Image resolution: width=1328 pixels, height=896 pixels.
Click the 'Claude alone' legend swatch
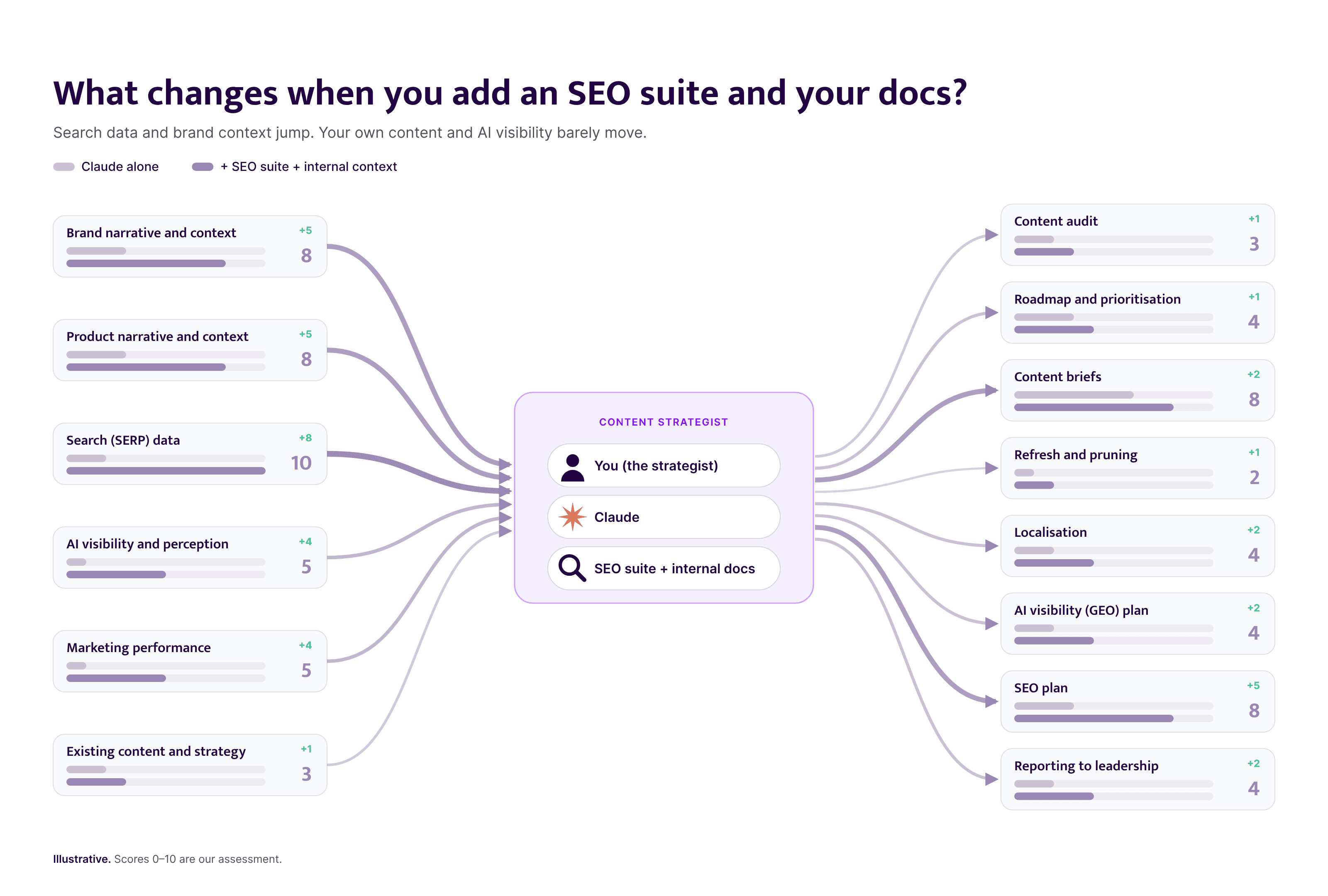[63, 167]
